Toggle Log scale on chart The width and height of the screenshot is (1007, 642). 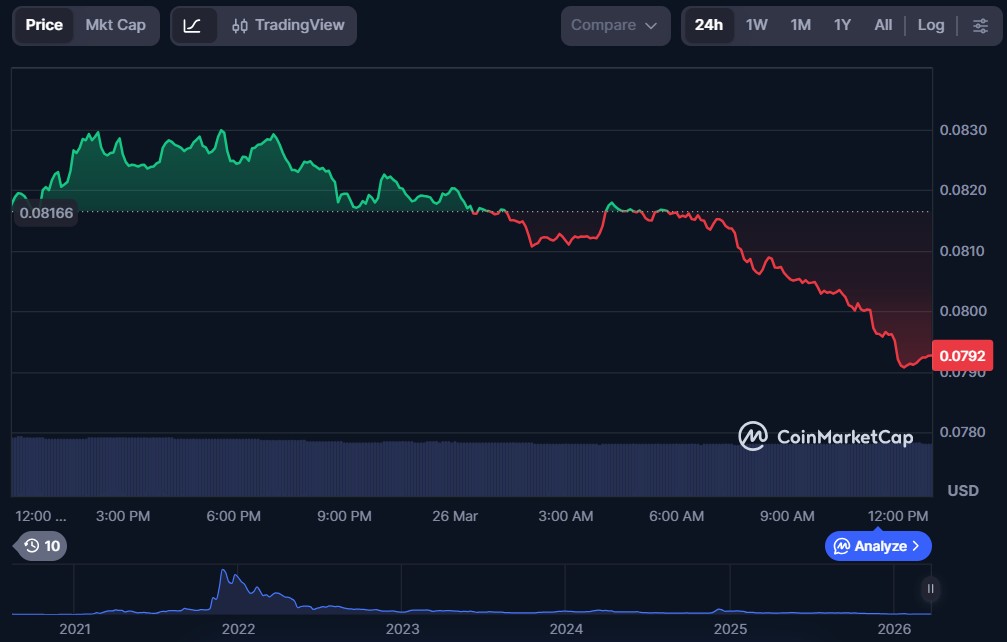(x=930, y=25)
